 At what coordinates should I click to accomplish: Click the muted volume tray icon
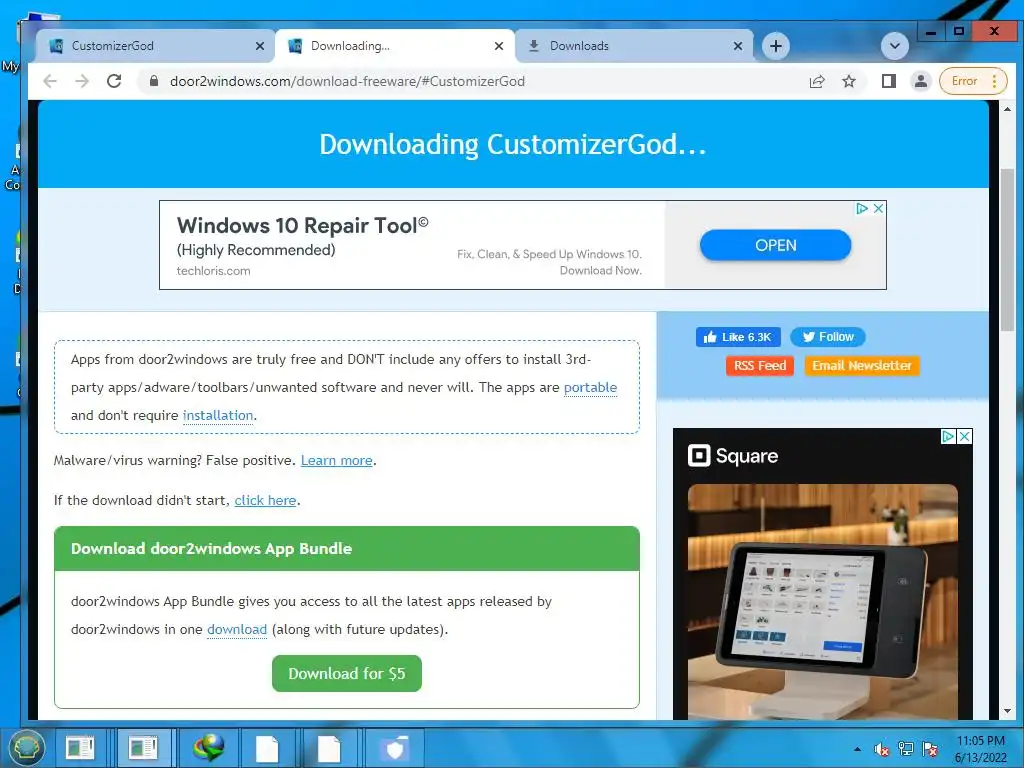pos(882,750)
